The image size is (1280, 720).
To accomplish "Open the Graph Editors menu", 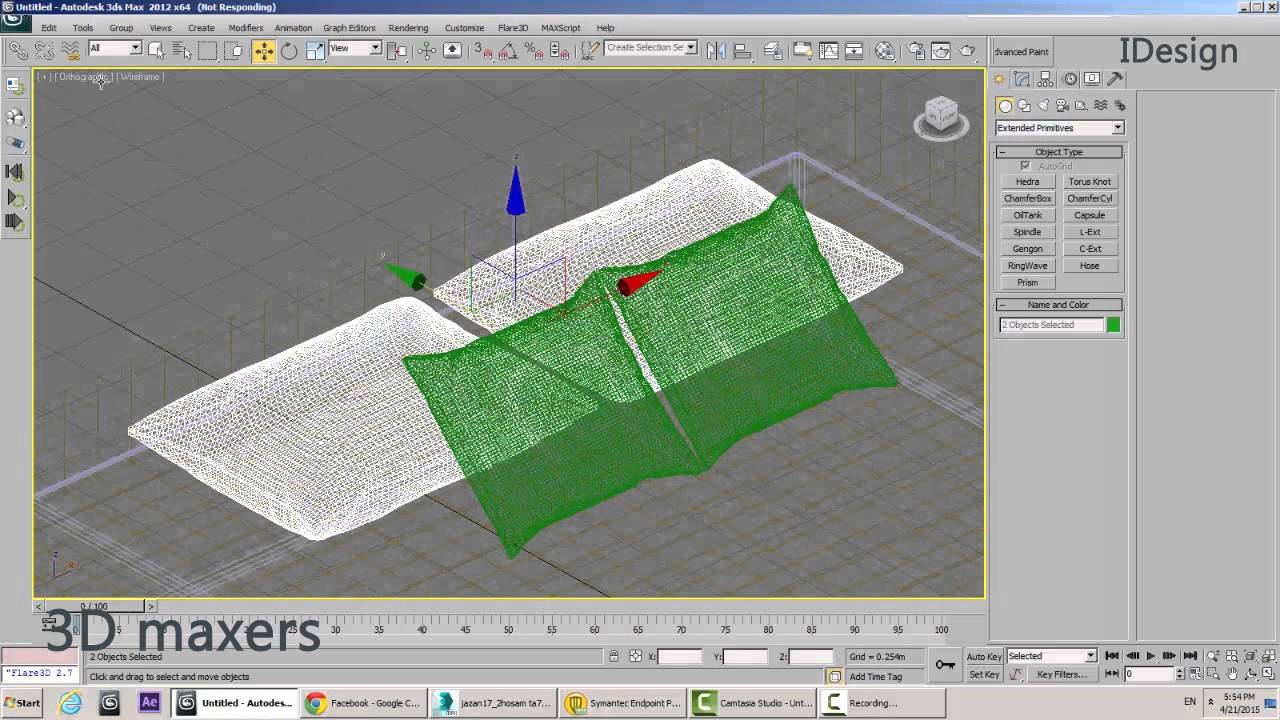I will [x=349, y=28].
